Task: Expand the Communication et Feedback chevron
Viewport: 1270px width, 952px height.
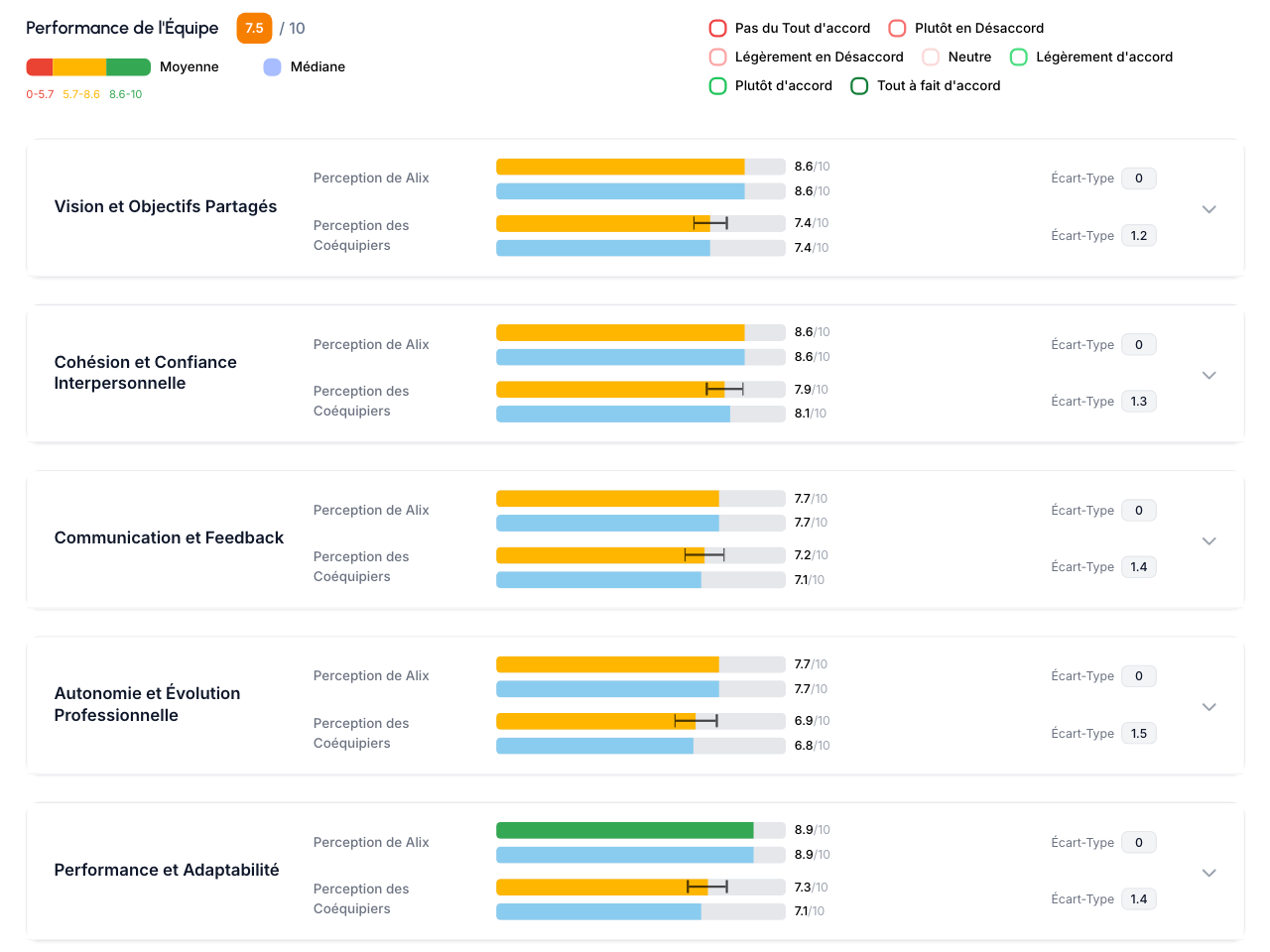Action: (x=1208, y=541)
